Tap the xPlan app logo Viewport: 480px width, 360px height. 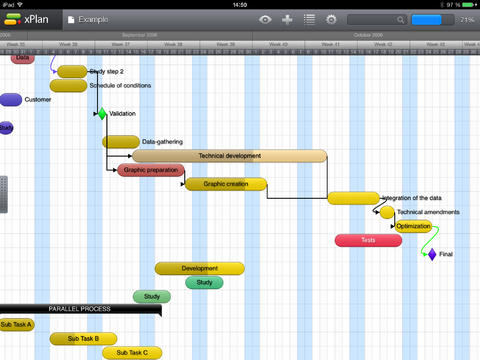tap(27, 19)
